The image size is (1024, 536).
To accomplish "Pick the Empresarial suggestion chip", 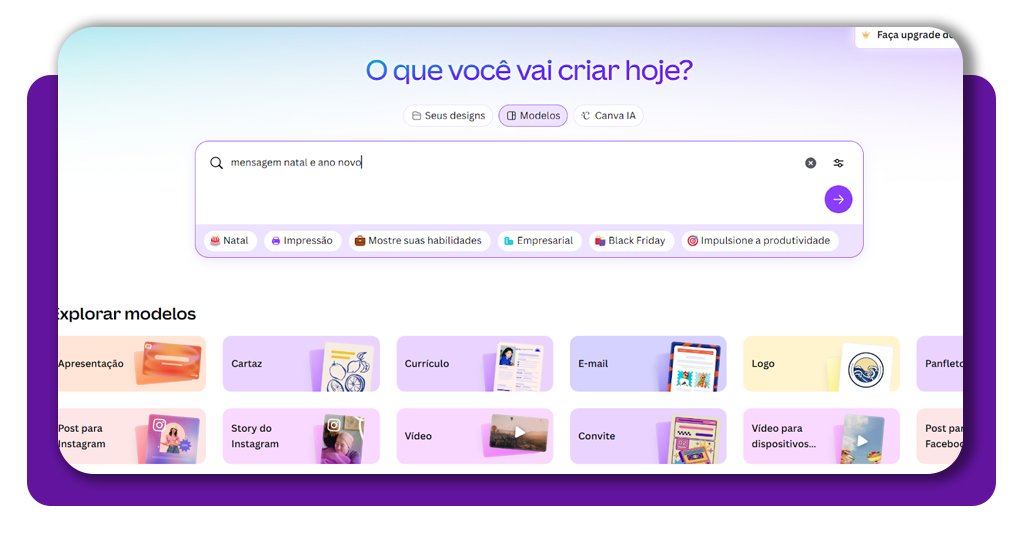I will point(539,241).
